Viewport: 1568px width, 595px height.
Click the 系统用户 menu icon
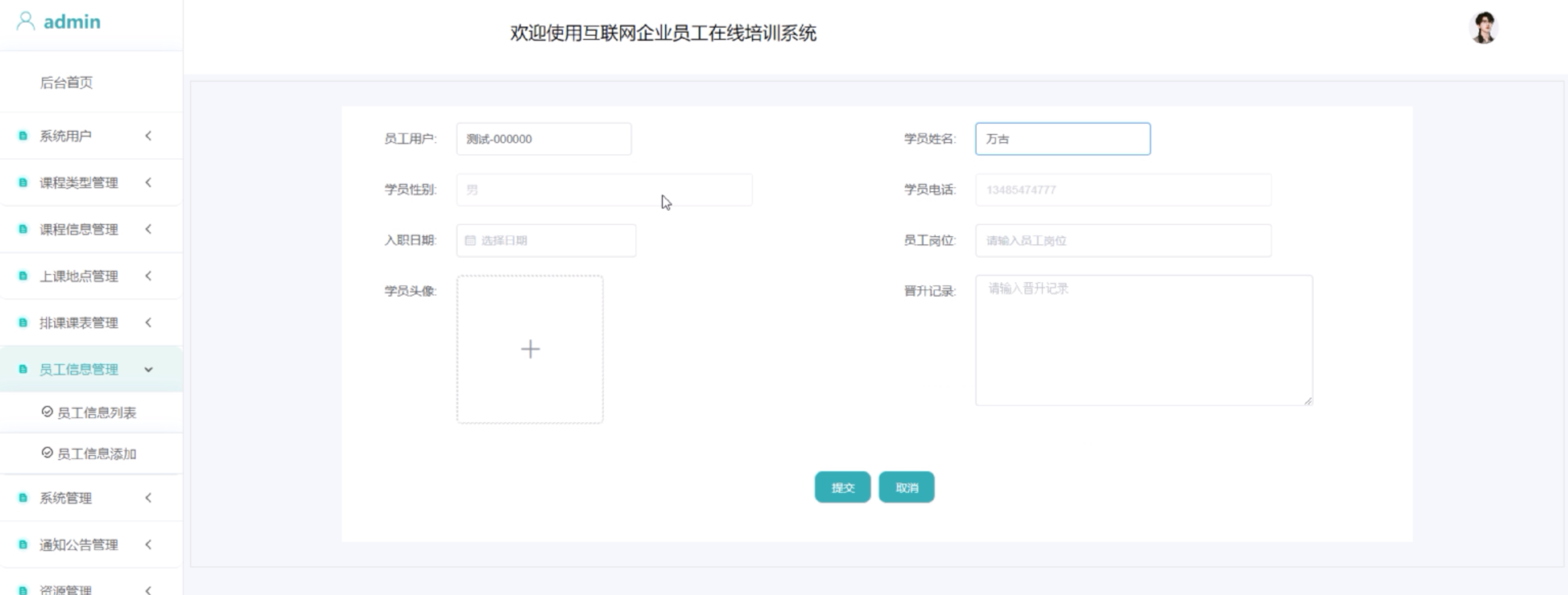tap(23, 136)
